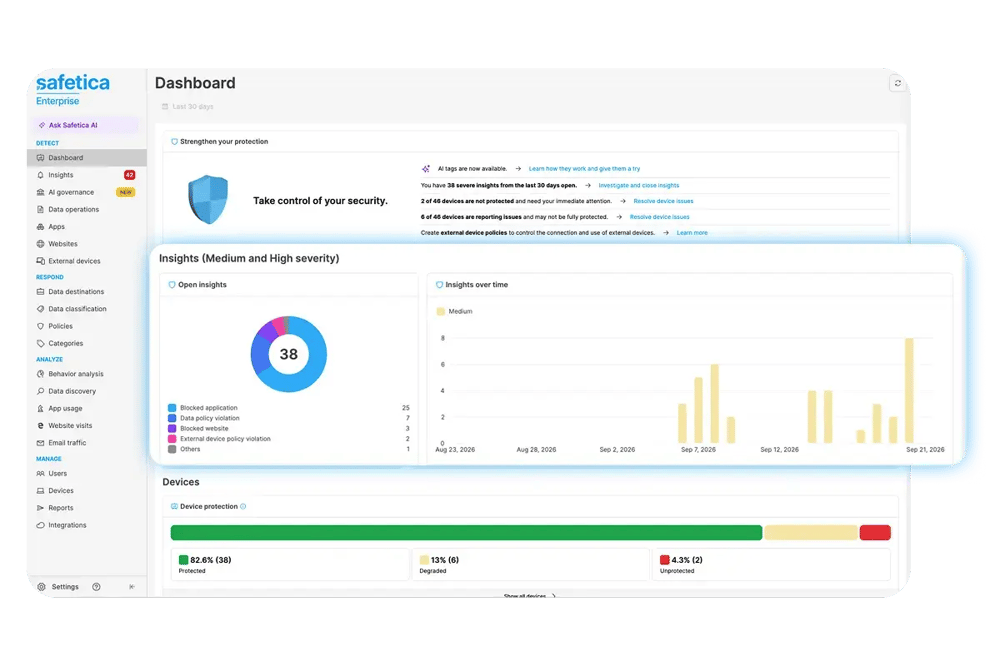Click the 4.3% (2) Unprotected card

(772, 565)
